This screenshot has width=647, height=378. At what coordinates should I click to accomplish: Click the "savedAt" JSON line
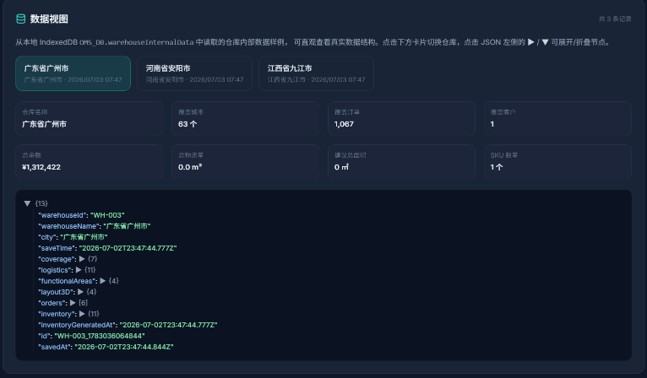(106, 347)
